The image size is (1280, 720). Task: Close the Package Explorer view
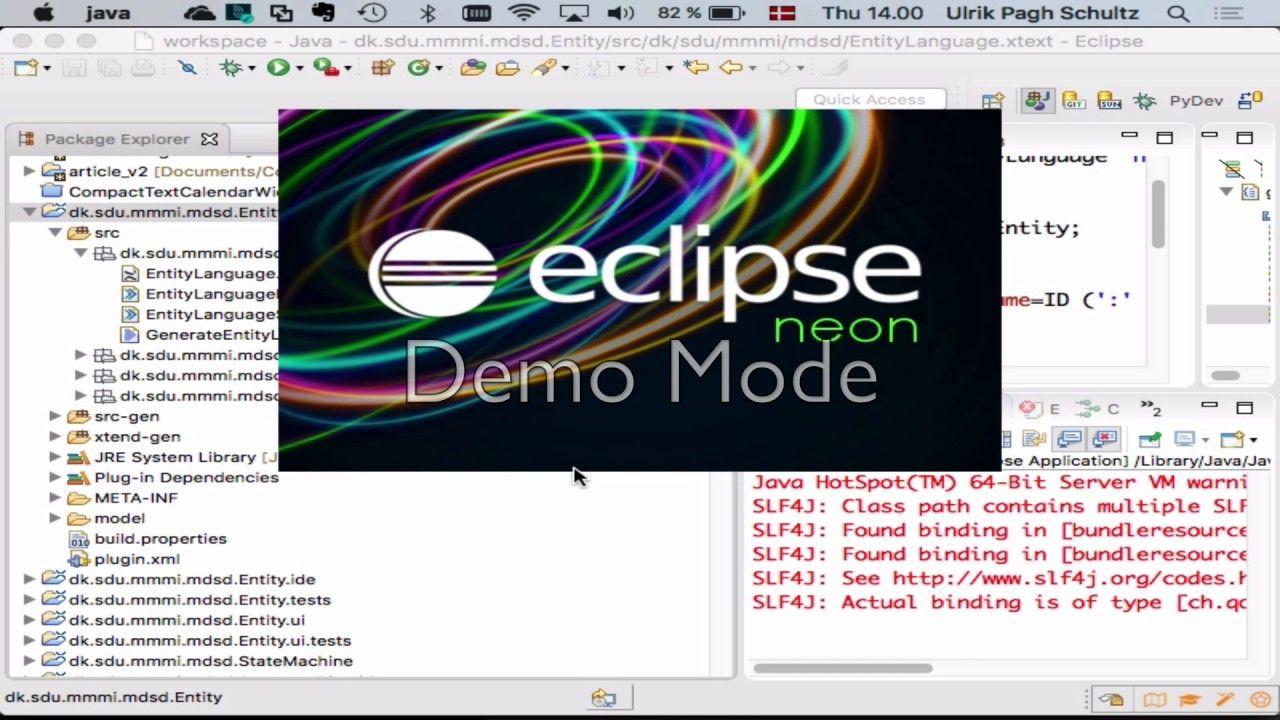(209, 139)
